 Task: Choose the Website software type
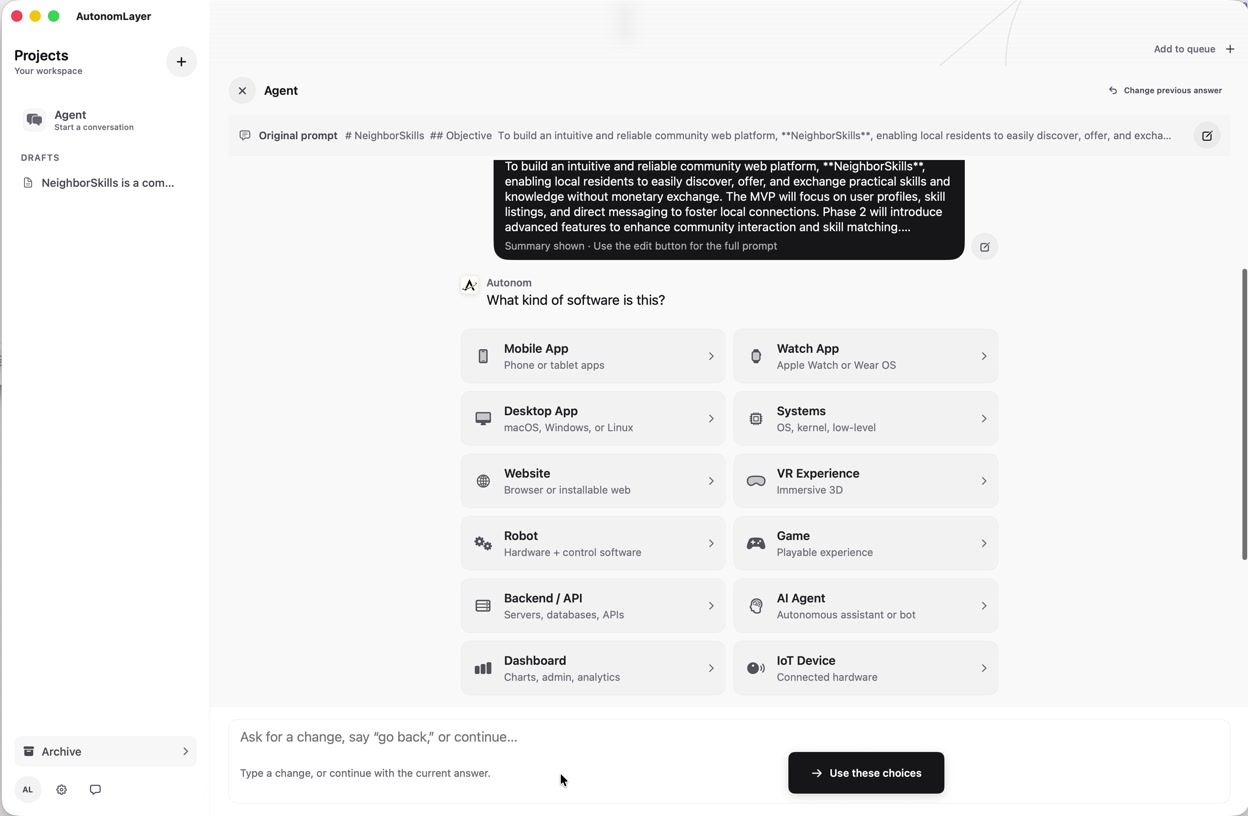(x=593, y=481)
